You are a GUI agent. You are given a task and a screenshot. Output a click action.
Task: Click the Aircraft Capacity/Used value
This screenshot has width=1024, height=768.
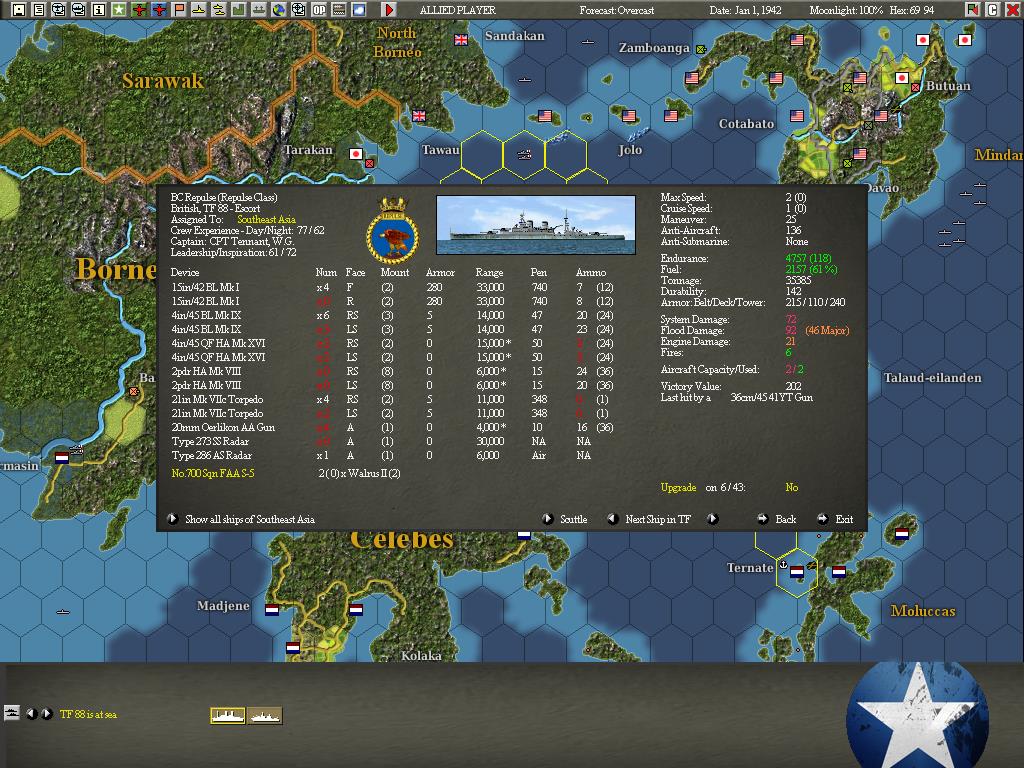[x=794, y=370]
